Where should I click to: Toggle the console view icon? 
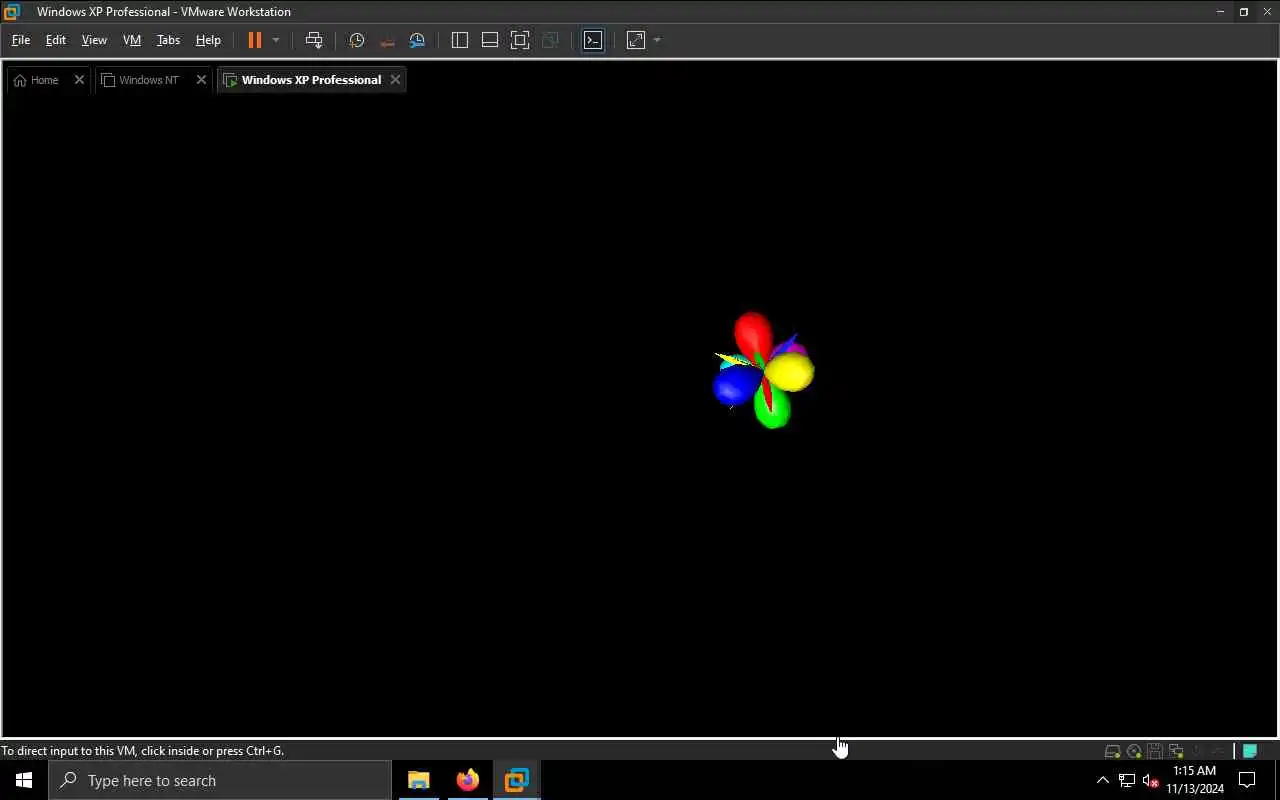pyautogui.click(x=593, y=40)
